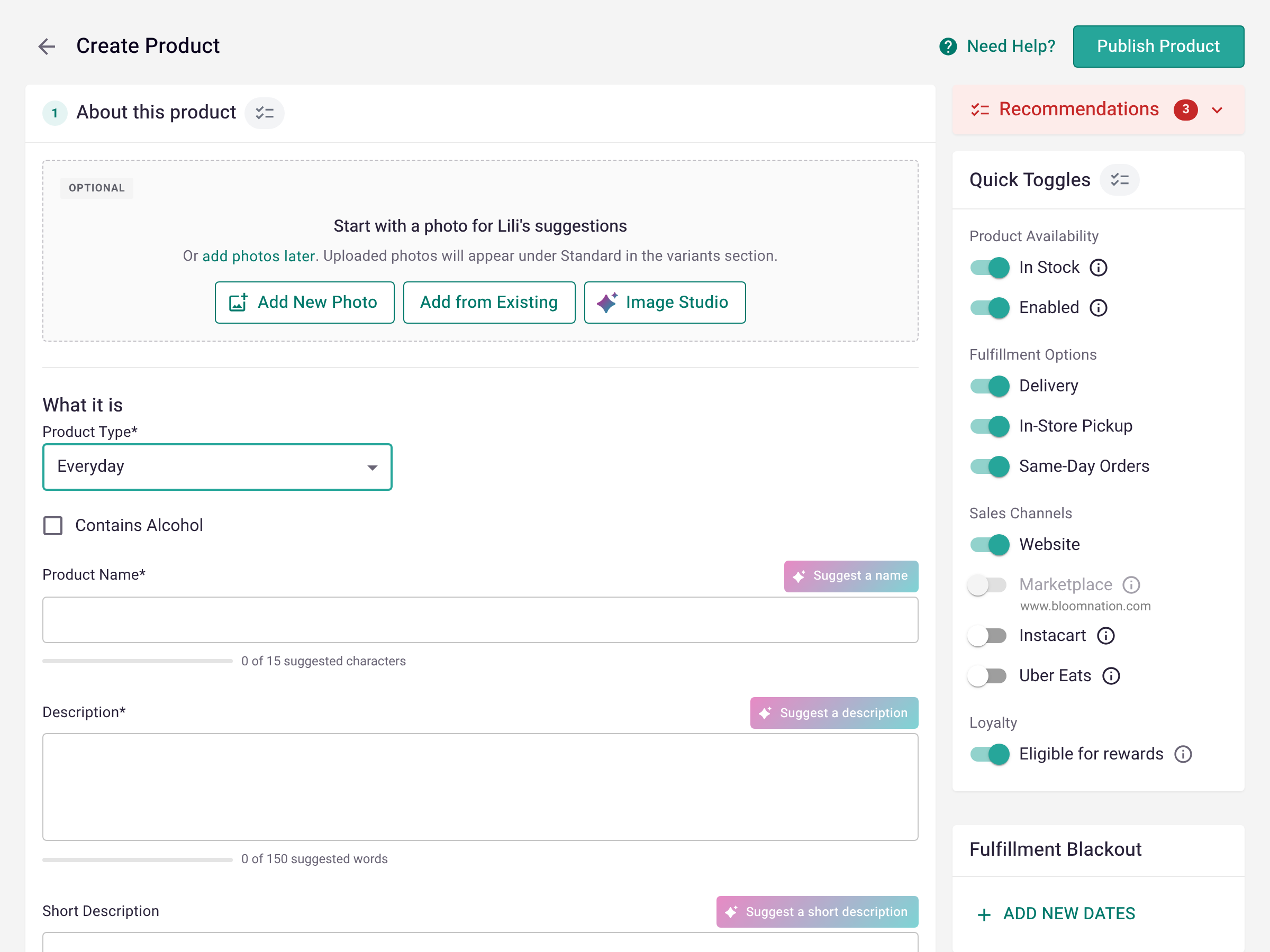Click the info icon beside Instacart
1270x952 pixels.
click(1106, 636)
